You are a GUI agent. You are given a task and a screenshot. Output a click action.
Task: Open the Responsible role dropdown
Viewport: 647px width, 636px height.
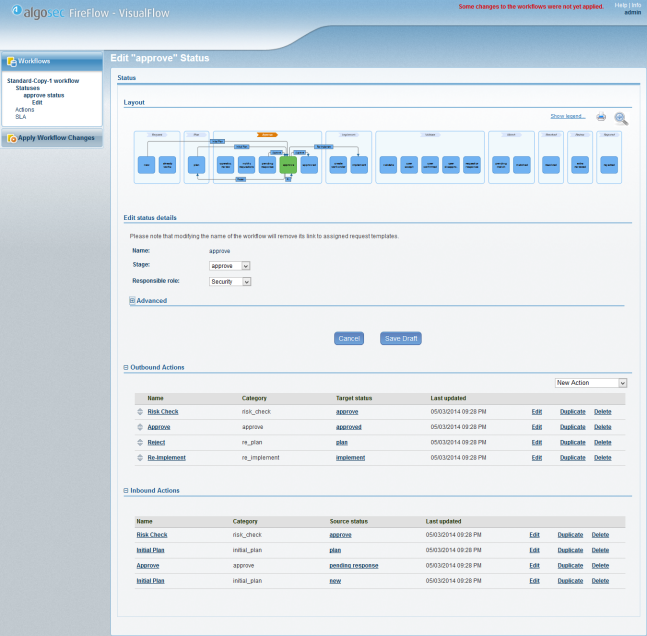(x=230, y=282)
